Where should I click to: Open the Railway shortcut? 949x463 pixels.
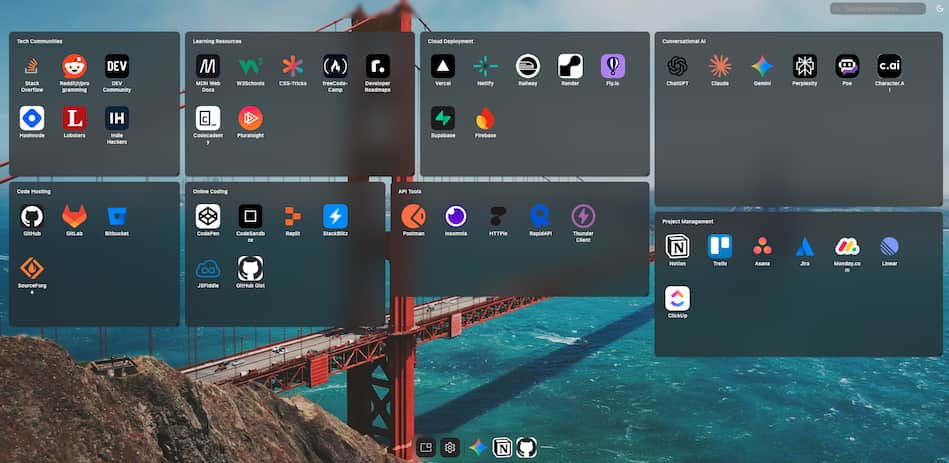pos(528,67)
